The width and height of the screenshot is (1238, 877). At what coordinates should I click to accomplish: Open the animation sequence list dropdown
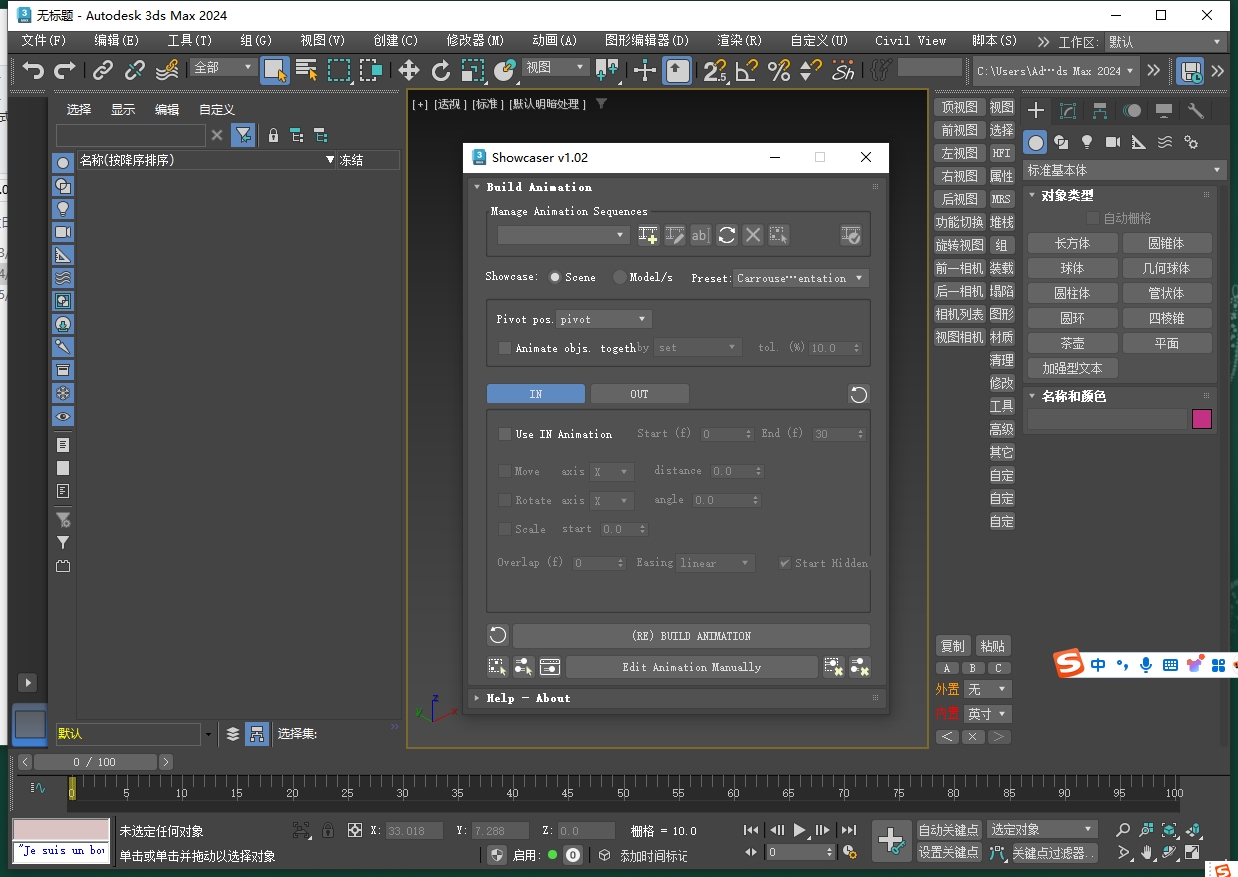click(563, 235)
